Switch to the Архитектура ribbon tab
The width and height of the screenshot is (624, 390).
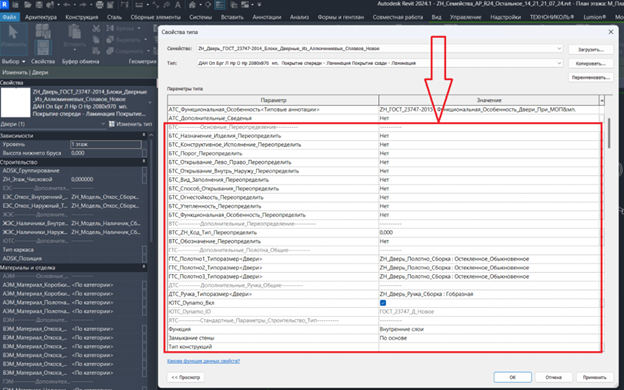coord(41,17)
